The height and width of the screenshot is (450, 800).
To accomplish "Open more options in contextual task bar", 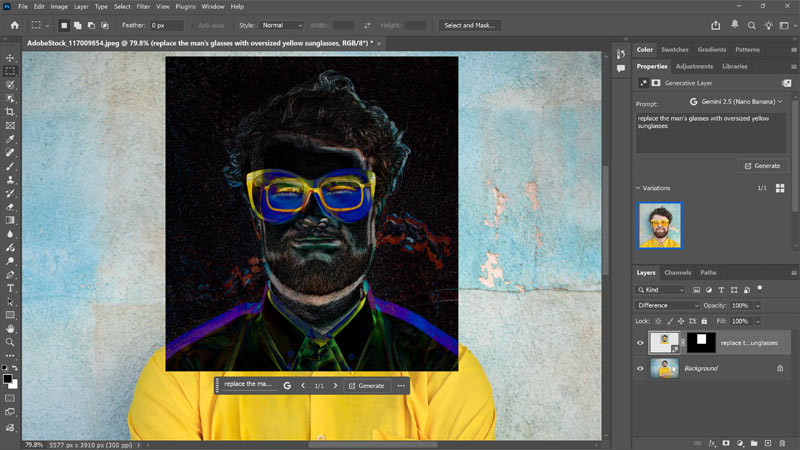I will point(402,386).
